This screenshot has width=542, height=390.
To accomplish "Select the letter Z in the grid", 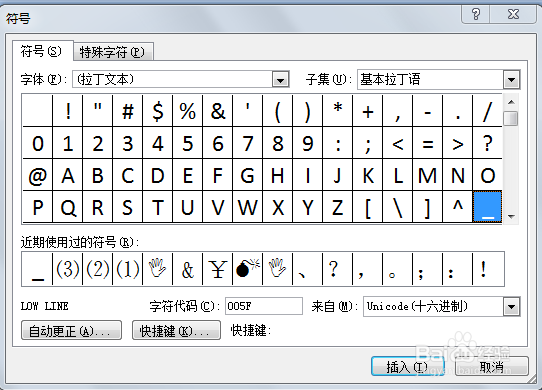I will click(x=338, y=207).
